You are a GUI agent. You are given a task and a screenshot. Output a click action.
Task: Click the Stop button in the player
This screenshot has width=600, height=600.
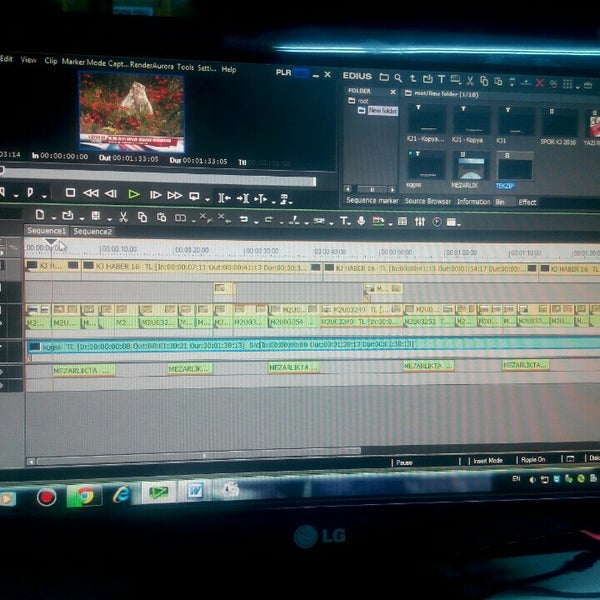70,193
